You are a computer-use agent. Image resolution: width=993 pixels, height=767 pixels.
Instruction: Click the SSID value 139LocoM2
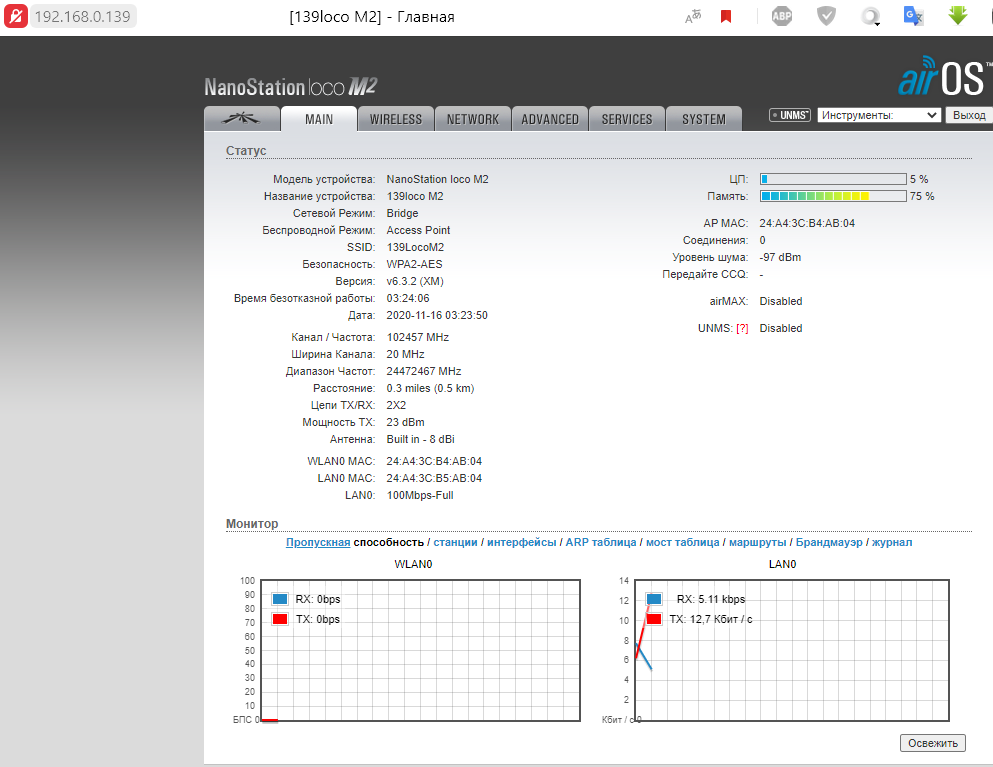point(415,247)
